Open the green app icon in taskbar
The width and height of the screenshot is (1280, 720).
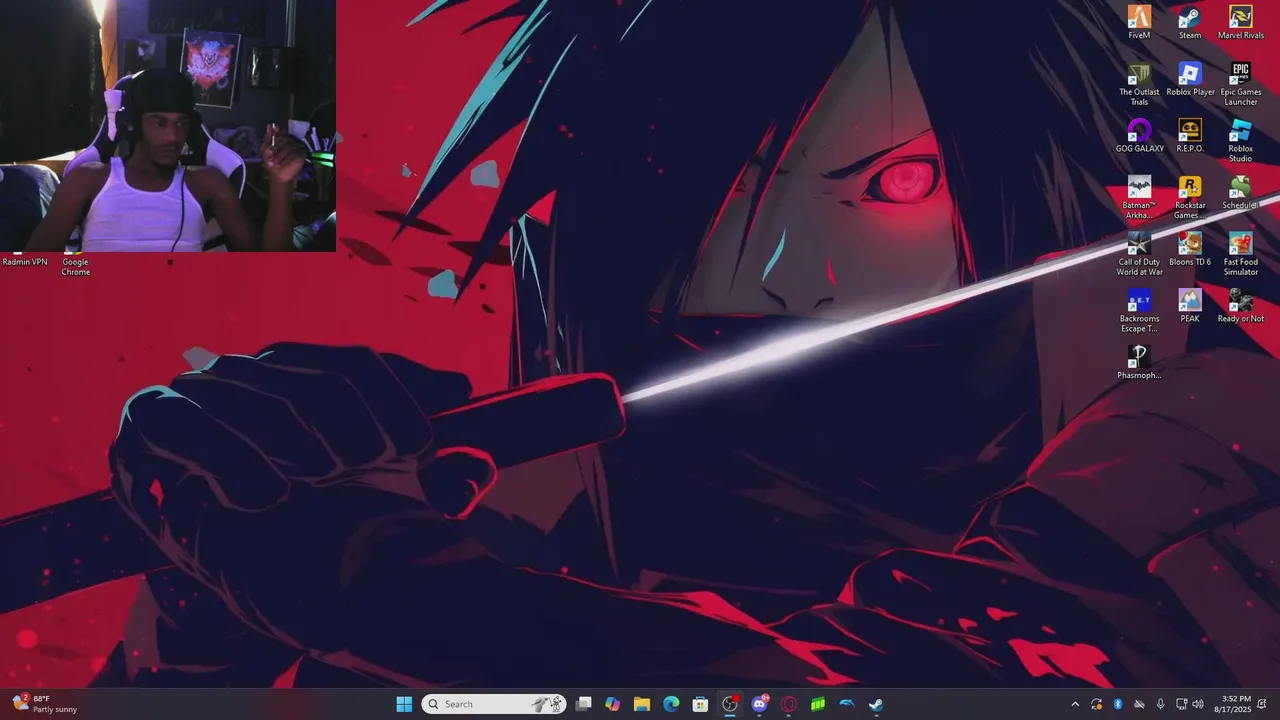pyautogui.click(x=818, y=704)
